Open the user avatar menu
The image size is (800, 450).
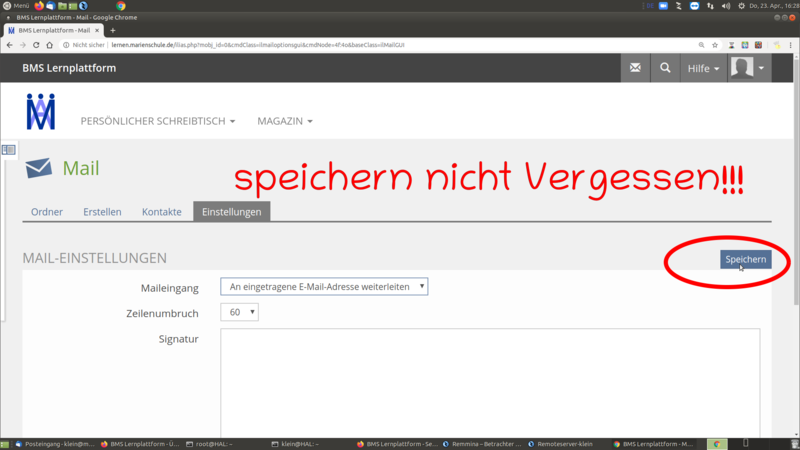[x=748, y=68]
